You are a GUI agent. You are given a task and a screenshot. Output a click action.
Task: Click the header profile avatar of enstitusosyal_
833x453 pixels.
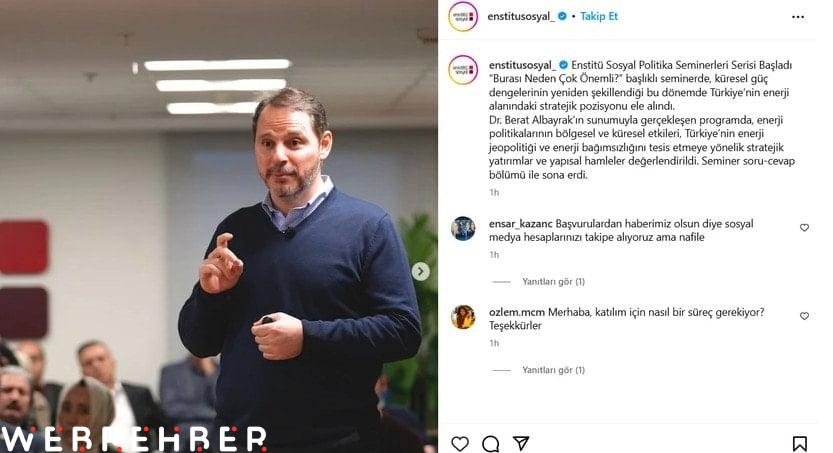pyautogui.click(x=463, y=16)
